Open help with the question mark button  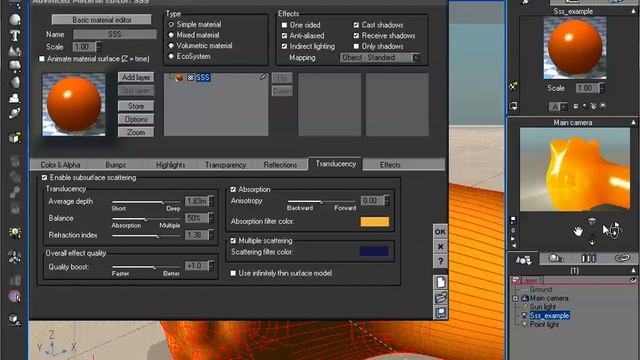pos(440,261)
